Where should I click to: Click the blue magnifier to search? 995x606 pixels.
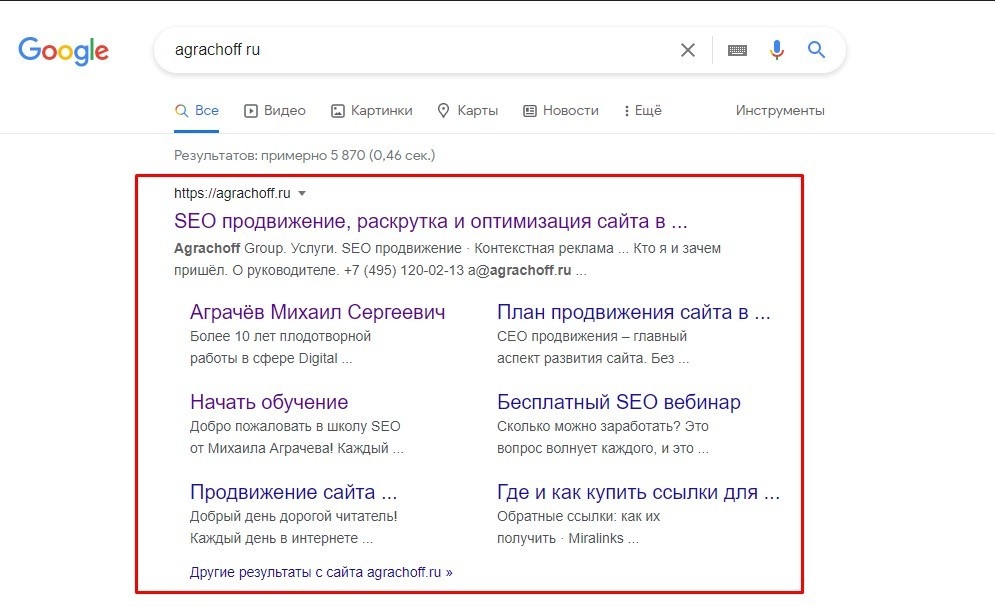(816, 49)
